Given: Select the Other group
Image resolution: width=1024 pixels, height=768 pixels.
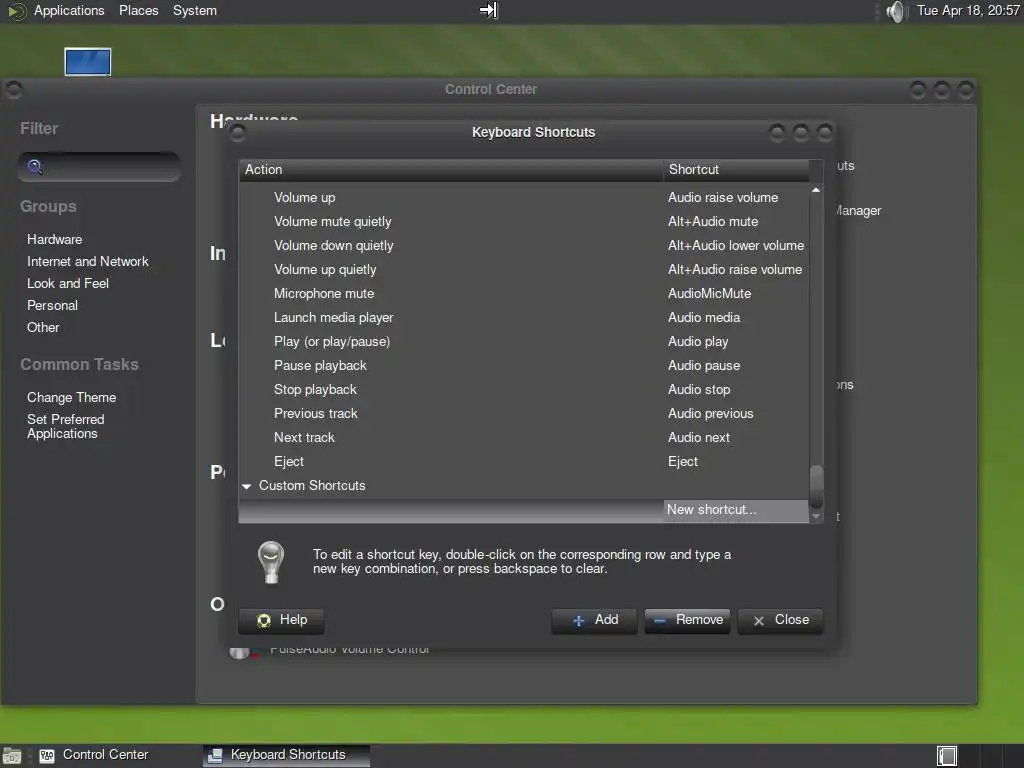Looking at the screenshot, I should (x=43, y=328).
